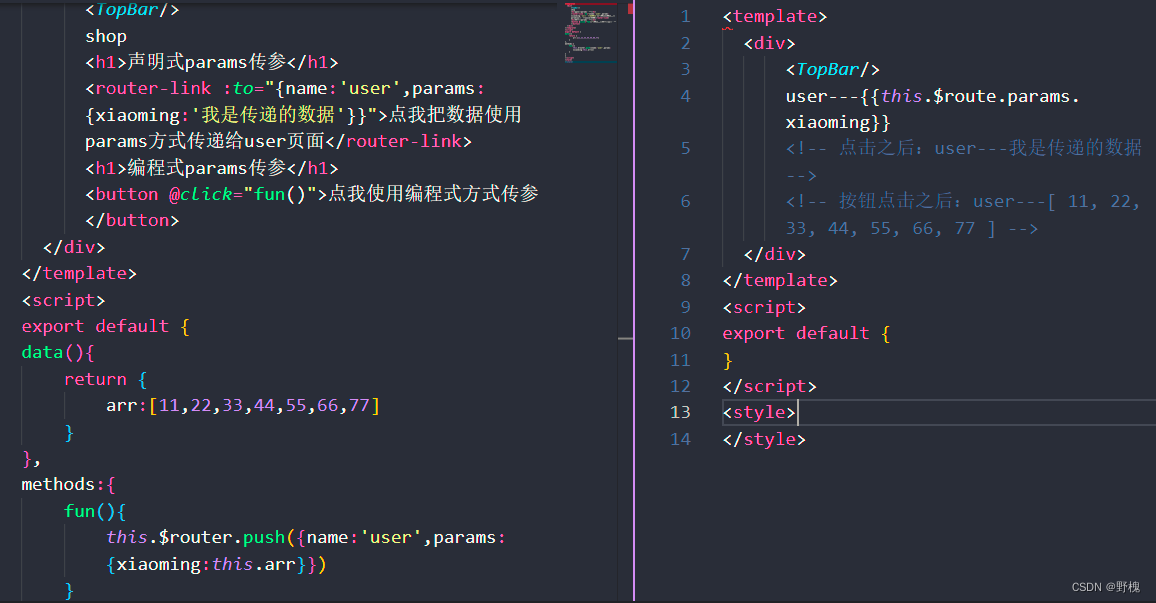Click line number 5 in the right pane

pos(685,147)
